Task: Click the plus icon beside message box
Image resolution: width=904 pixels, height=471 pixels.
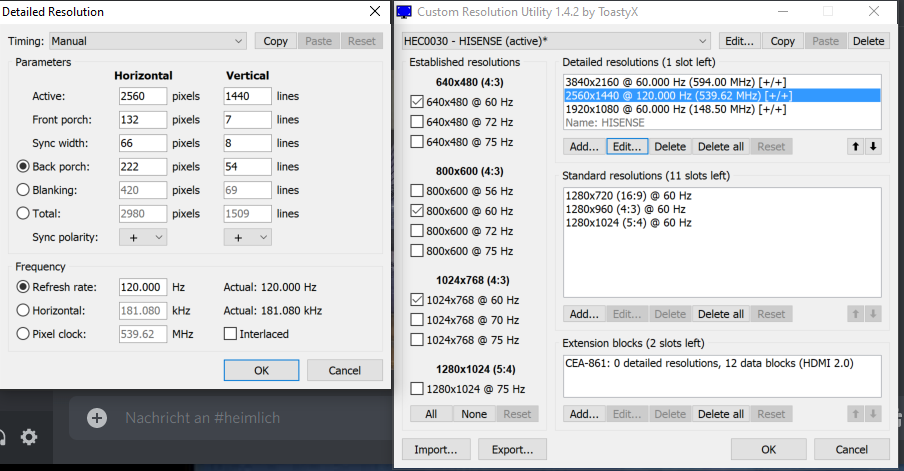Action: 96,418
